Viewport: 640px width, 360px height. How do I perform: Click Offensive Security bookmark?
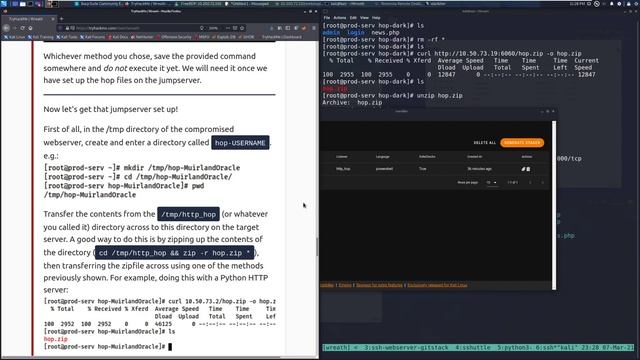point(174,37)
